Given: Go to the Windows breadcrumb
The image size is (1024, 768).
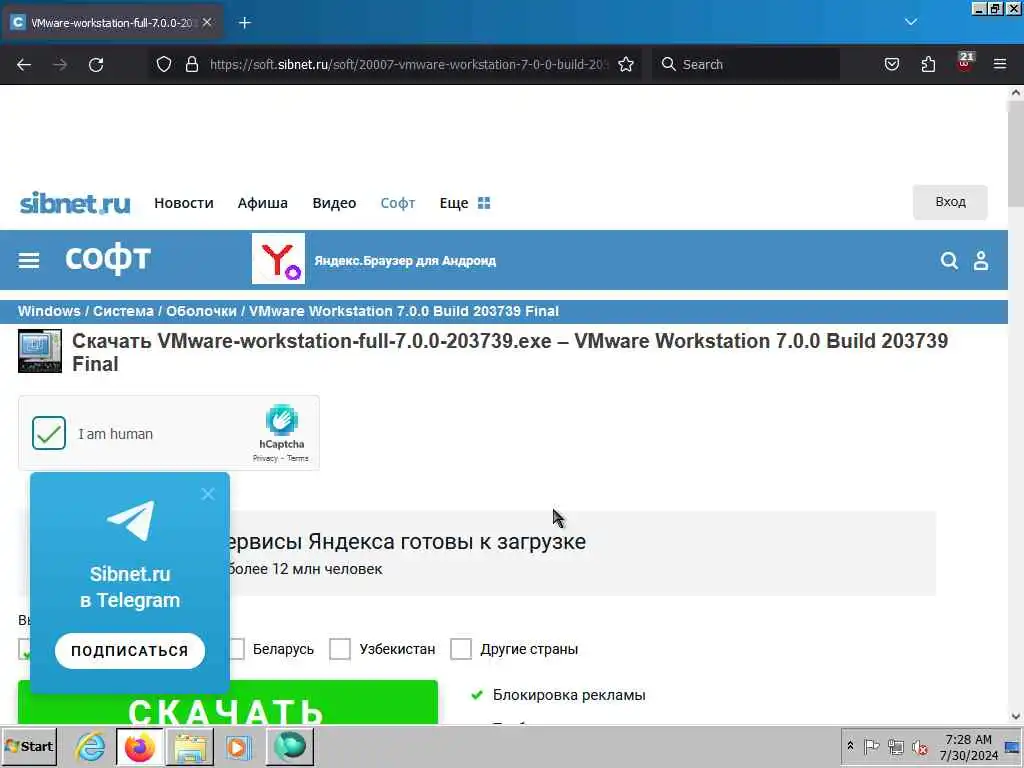Looking at the screenshot, I should click(x=49, y=311).
